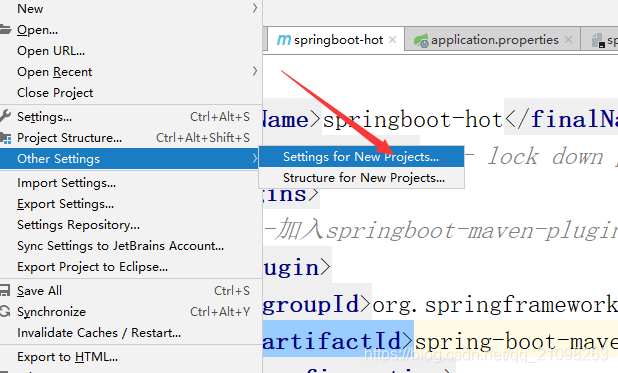
Task: Click the org.springframework text in editor
Action: (x=495, y=305)
